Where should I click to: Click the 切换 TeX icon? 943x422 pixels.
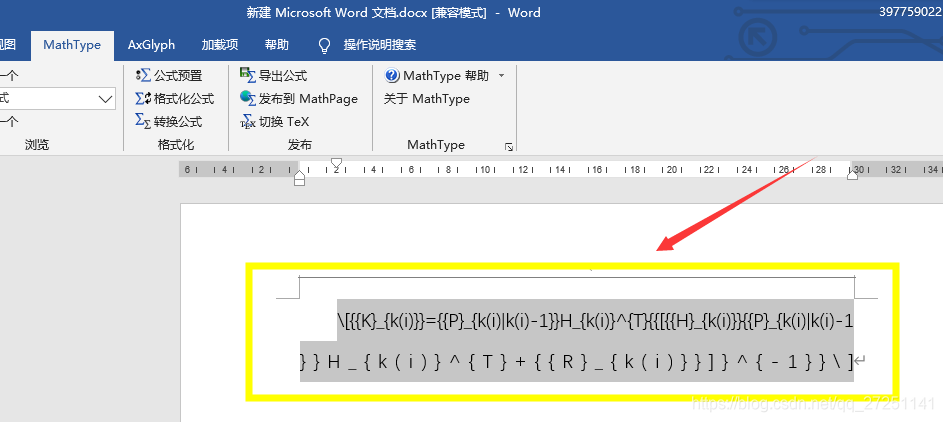[248, 121]
